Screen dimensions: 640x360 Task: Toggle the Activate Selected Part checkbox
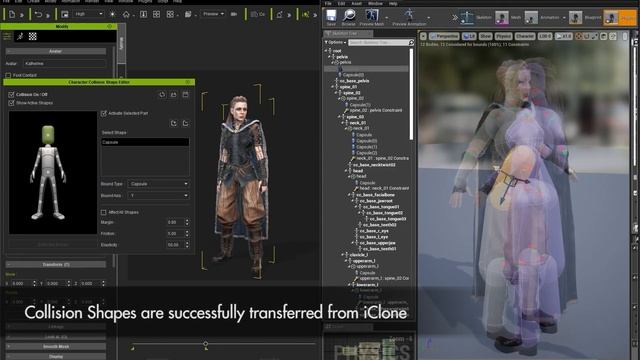(x=104, y=113)
